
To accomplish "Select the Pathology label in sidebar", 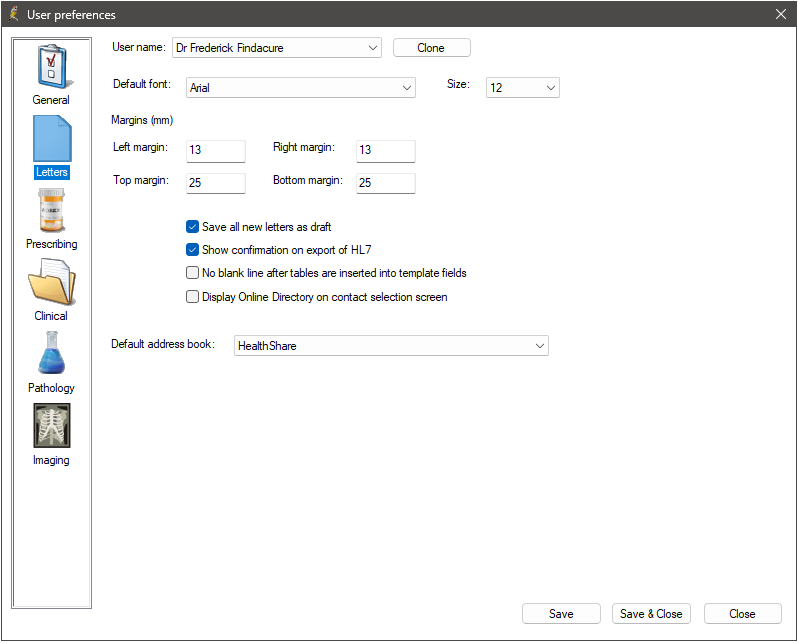I will coord(51,388).
